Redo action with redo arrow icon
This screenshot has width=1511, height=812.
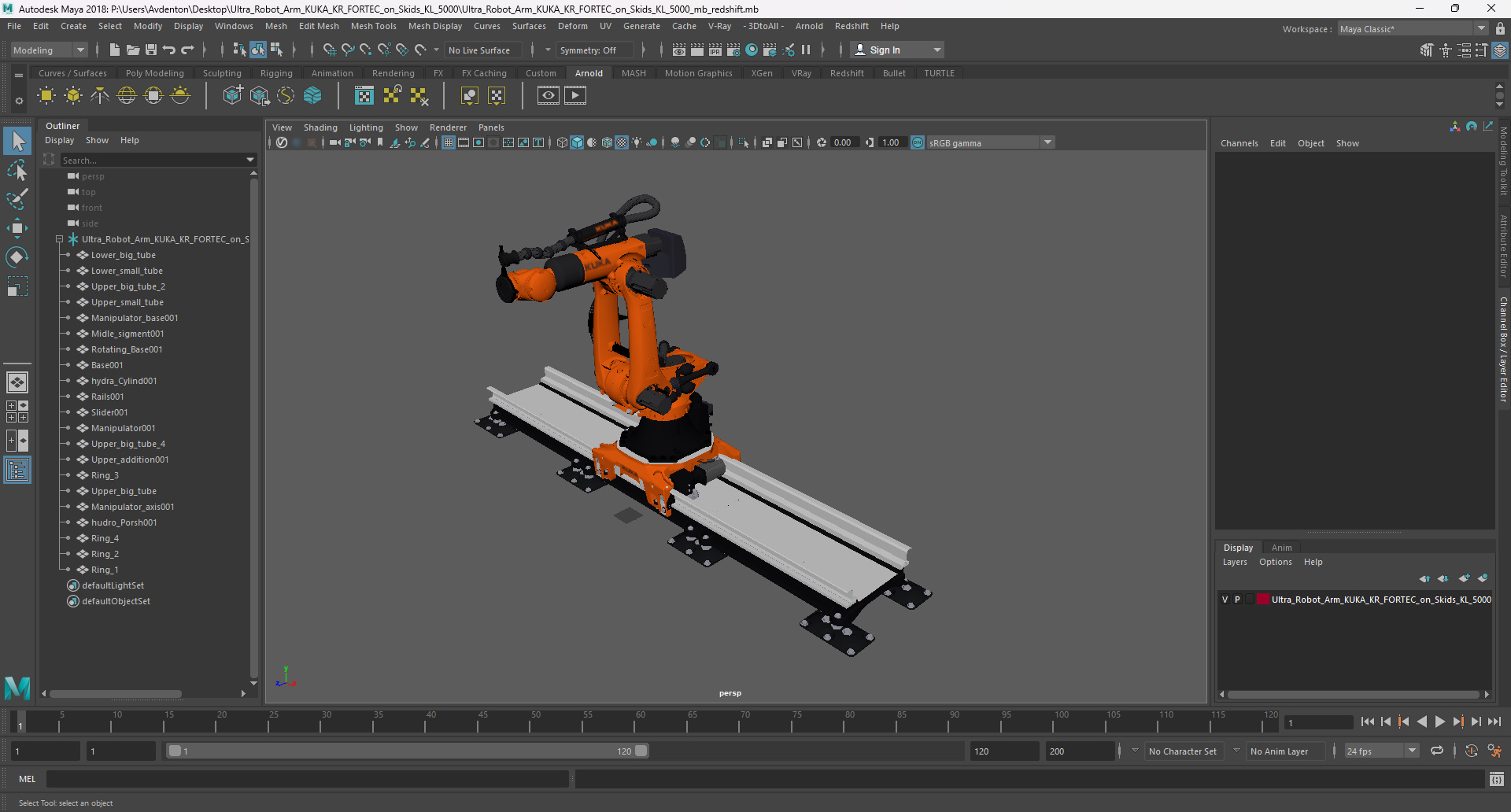click(187, 50)
